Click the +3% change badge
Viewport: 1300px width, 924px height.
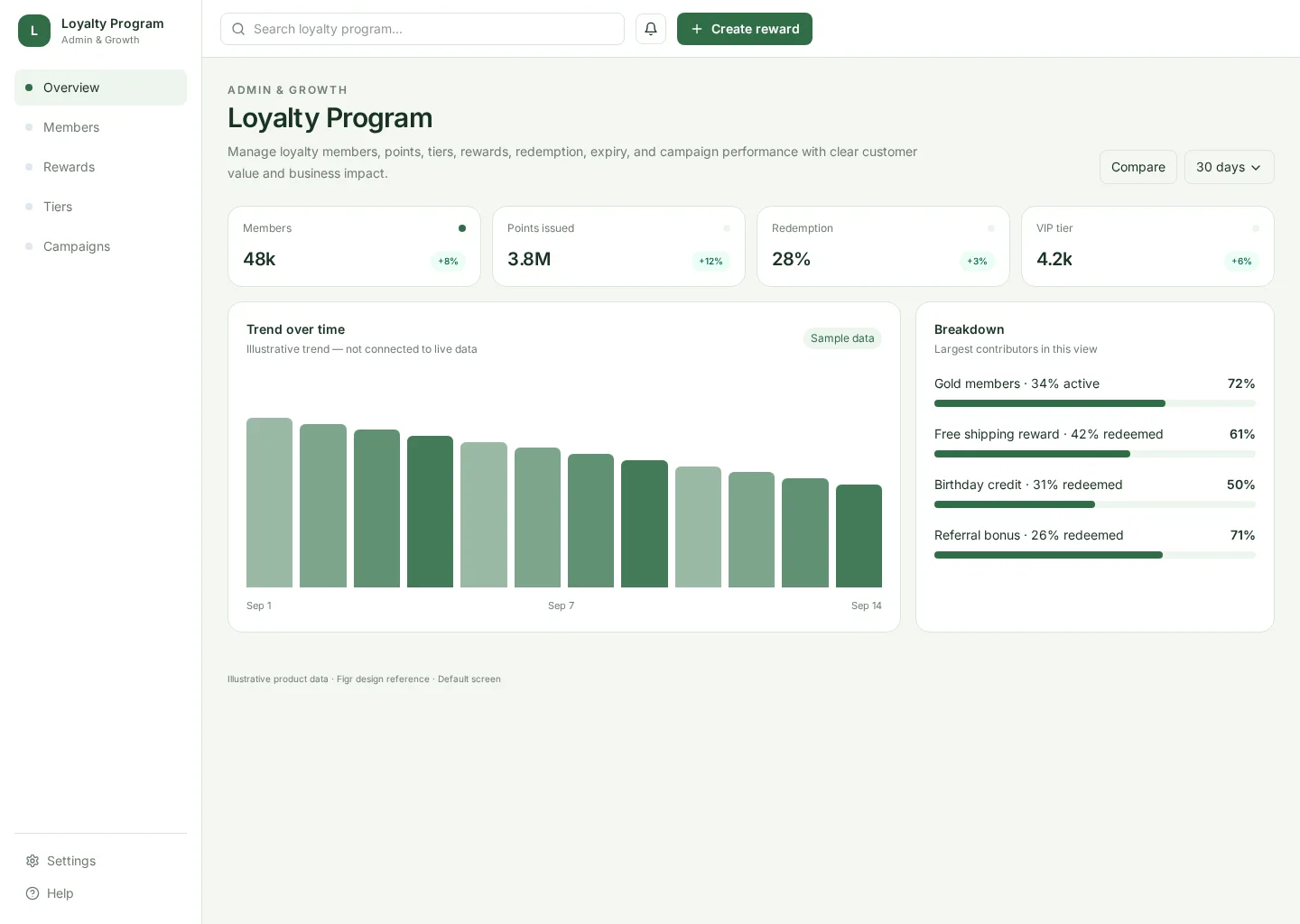coord(977,261)
